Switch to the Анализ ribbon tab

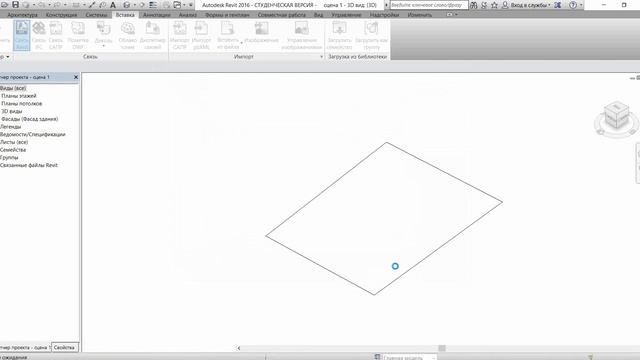[x=188, y=15]
